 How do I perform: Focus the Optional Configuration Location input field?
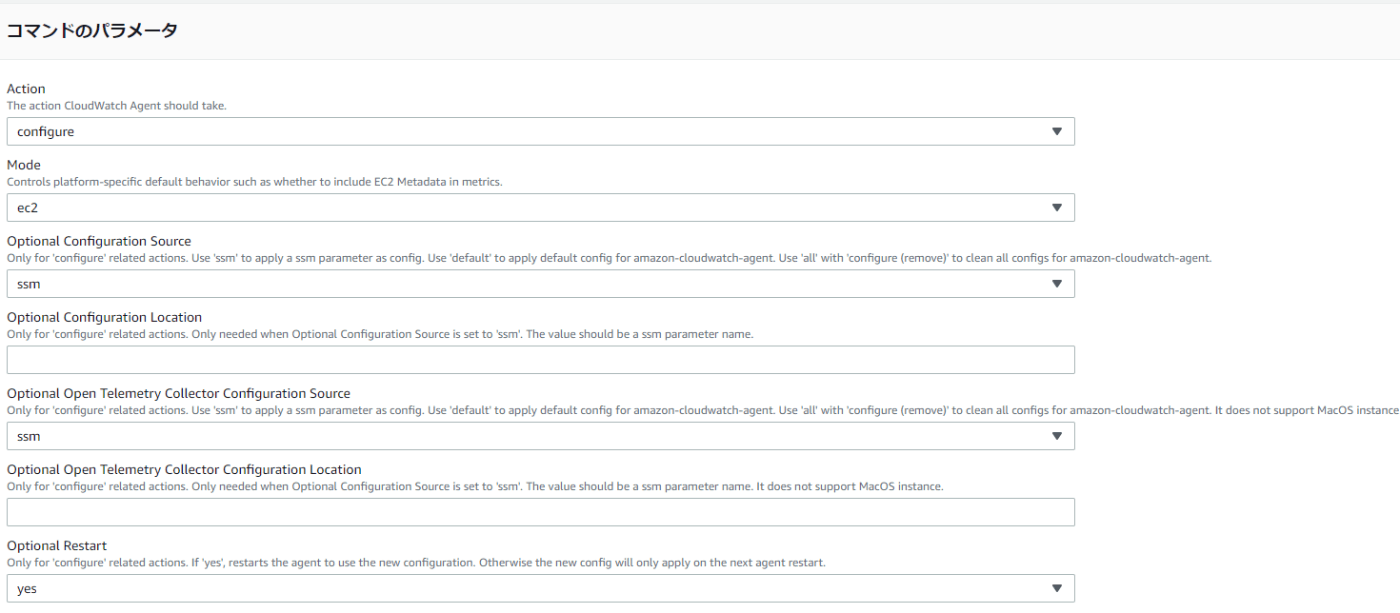click(540, 360)
